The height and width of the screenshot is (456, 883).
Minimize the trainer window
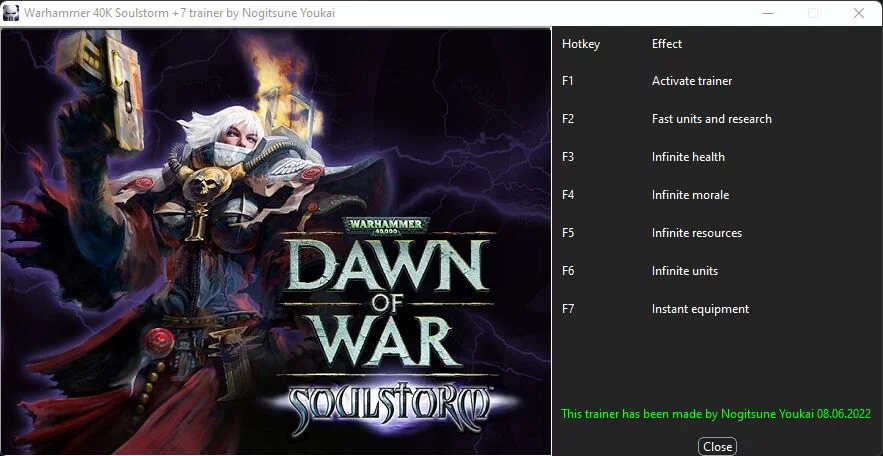pos(768,13)
